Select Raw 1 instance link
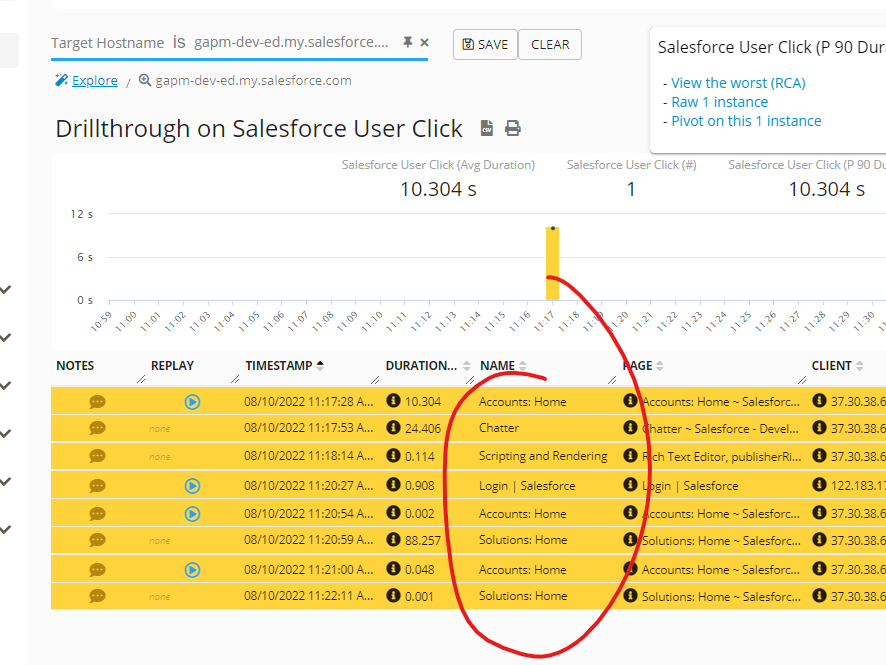Viewport: 886px width, 665px height. [x=719, y=102]
